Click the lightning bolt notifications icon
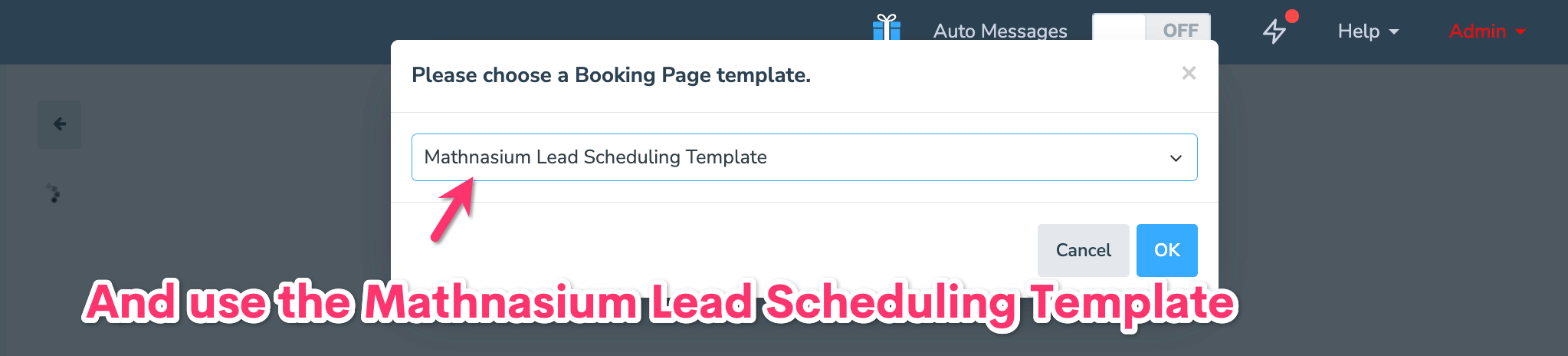 (x=1274, y=31)
